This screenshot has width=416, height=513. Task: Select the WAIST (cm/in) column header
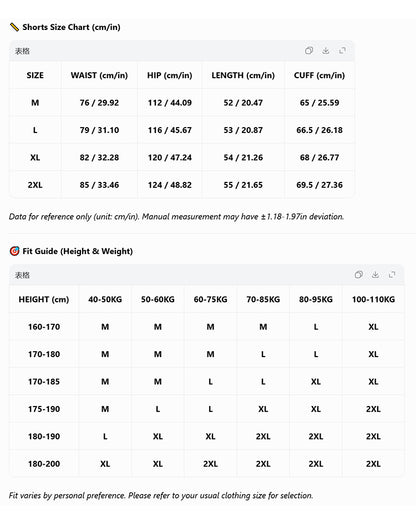[99, 75]
